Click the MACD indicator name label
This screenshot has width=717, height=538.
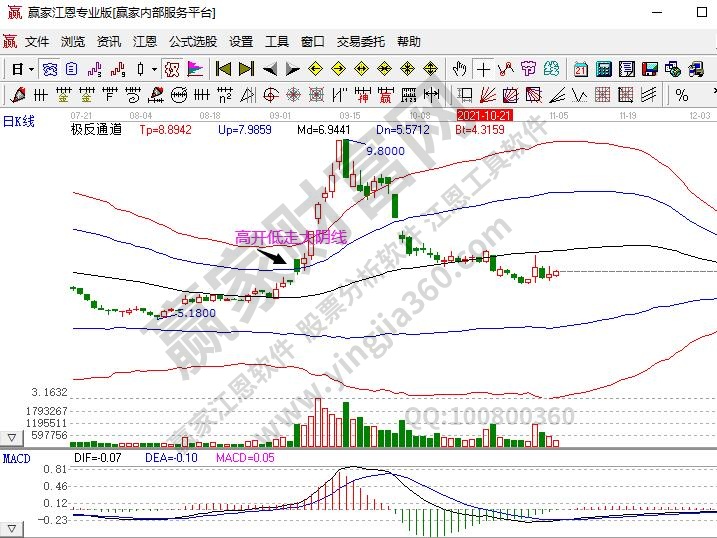[x=15, y=458]
